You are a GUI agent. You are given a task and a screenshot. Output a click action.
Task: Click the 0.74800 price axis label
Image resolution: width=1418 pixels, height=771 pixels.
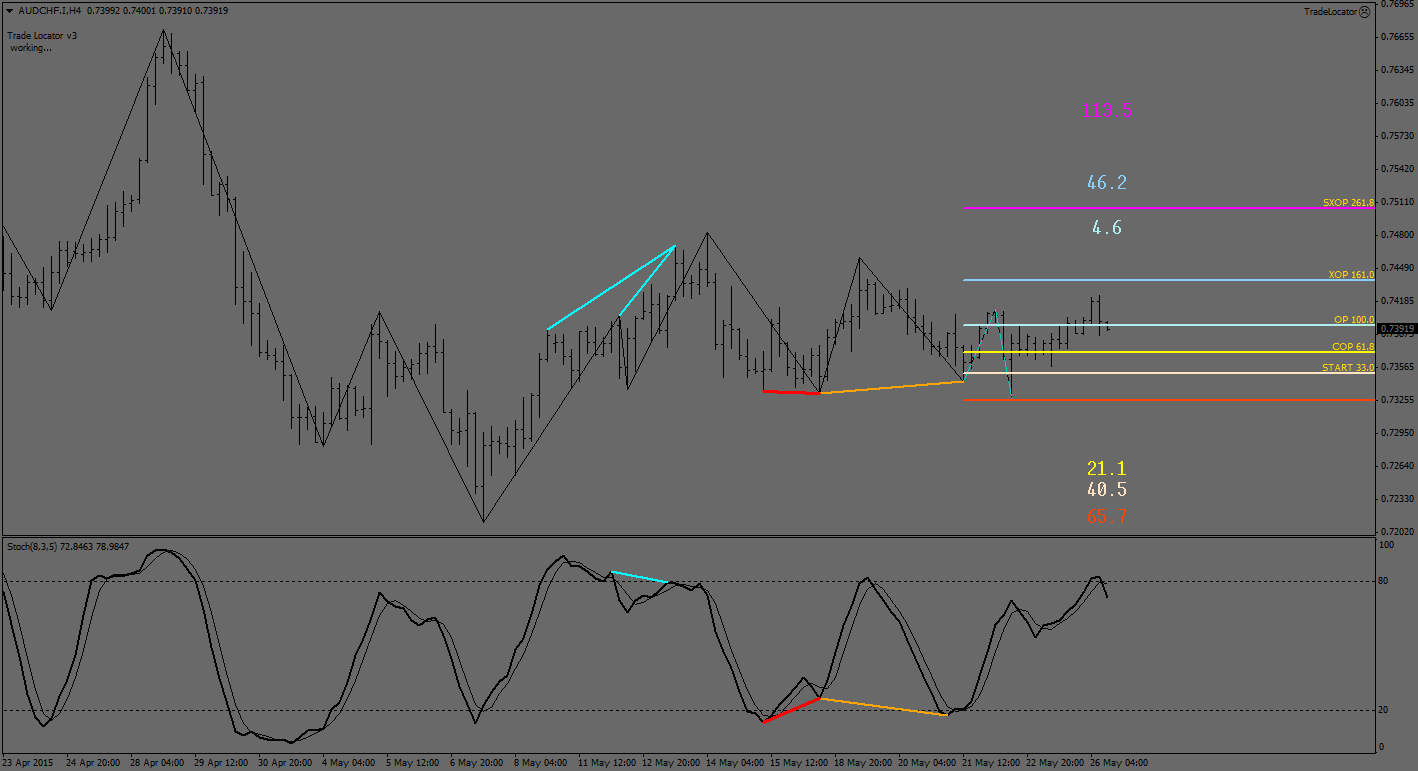[1396, 235]
